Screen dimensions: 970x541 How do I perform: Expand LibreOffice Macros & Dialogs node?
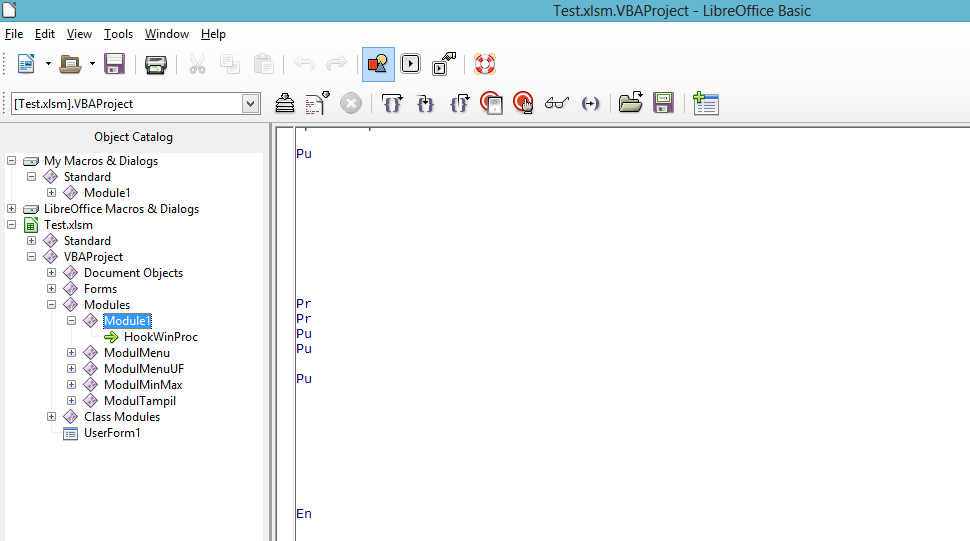pos(11,208)
